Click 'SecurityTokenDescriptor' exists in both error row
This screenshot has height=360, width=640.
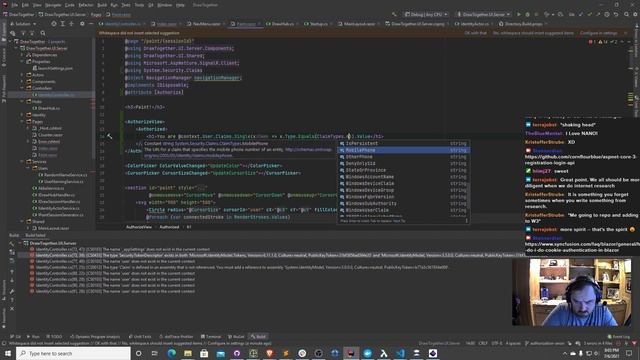[x=278, y=255]
